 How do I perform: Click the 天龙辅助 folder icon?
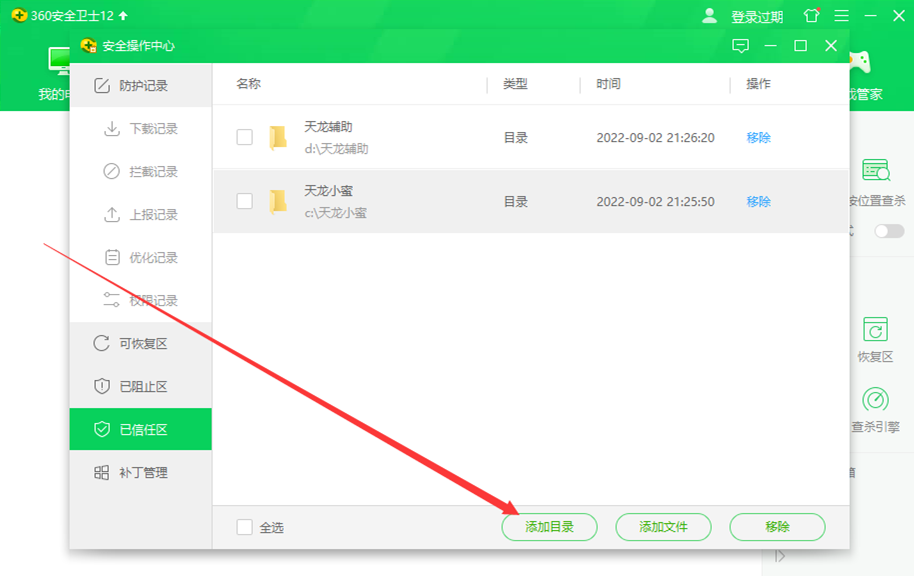click(x=278, y=138)
